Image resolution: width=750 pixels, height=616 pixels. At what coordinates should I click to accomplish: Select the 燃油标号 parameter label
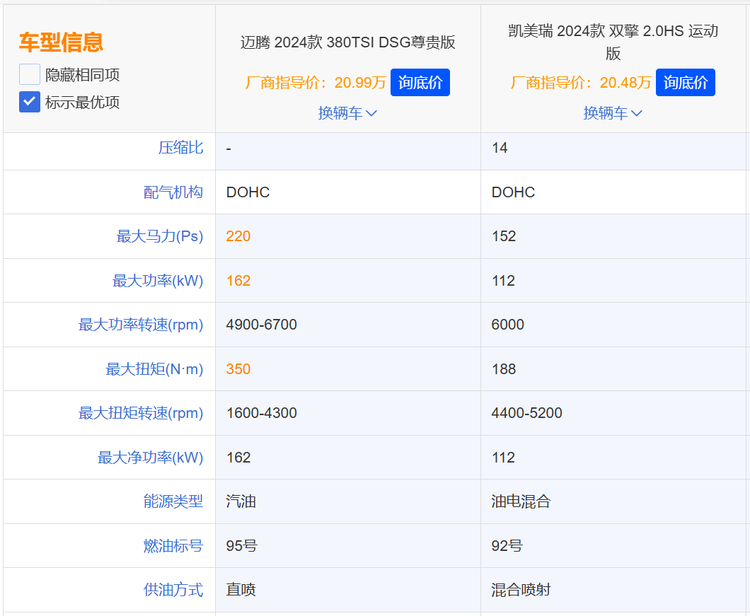pyautogui.click(x=173, y=546)
